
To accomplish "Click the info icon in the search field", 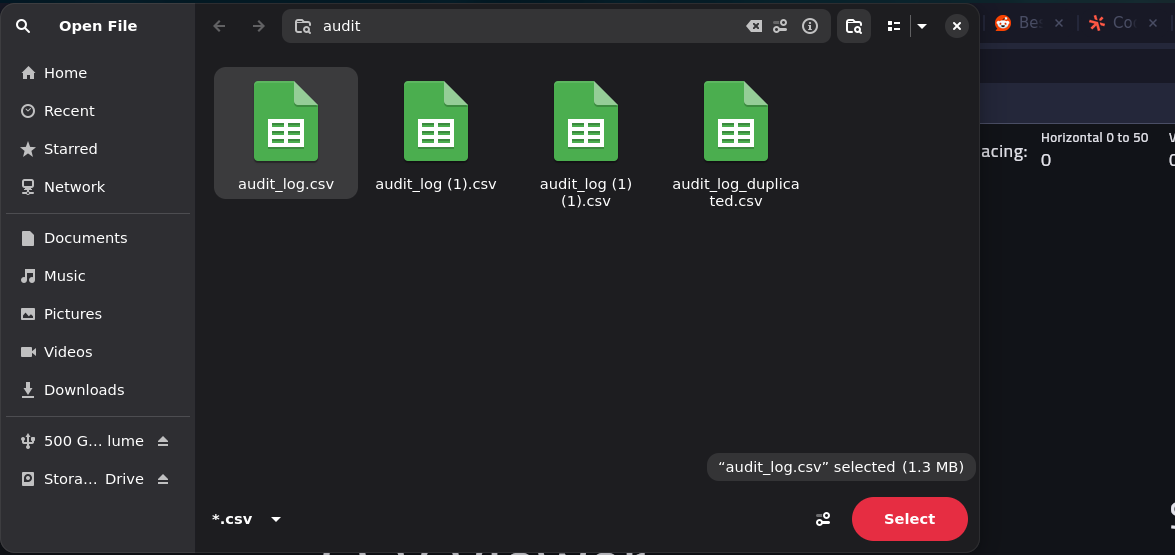I will (809, 26).
